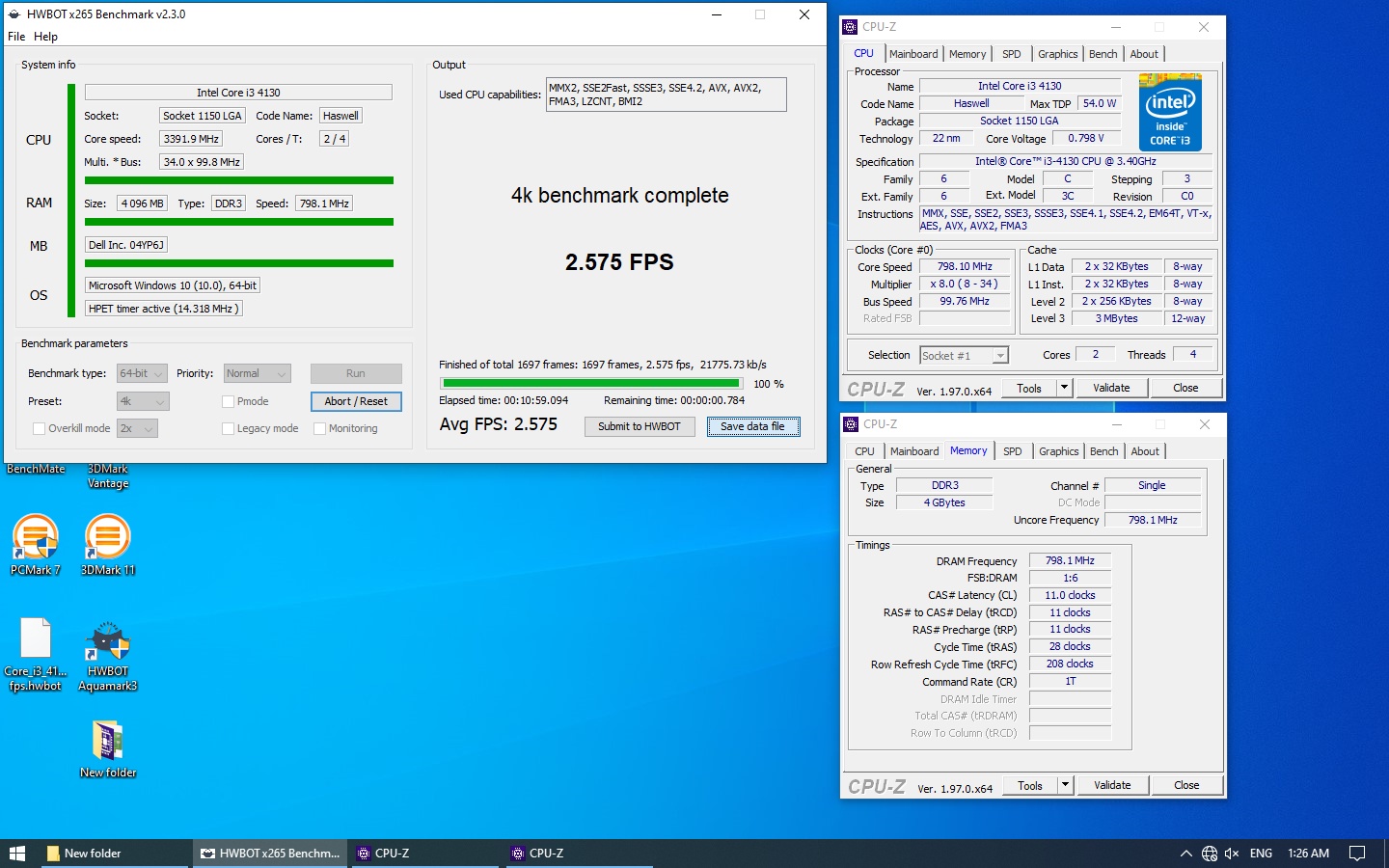Click HWBOT x265 window title icon
The image size is (1389, 868).
pyautogui.click(x=14, y=14)
